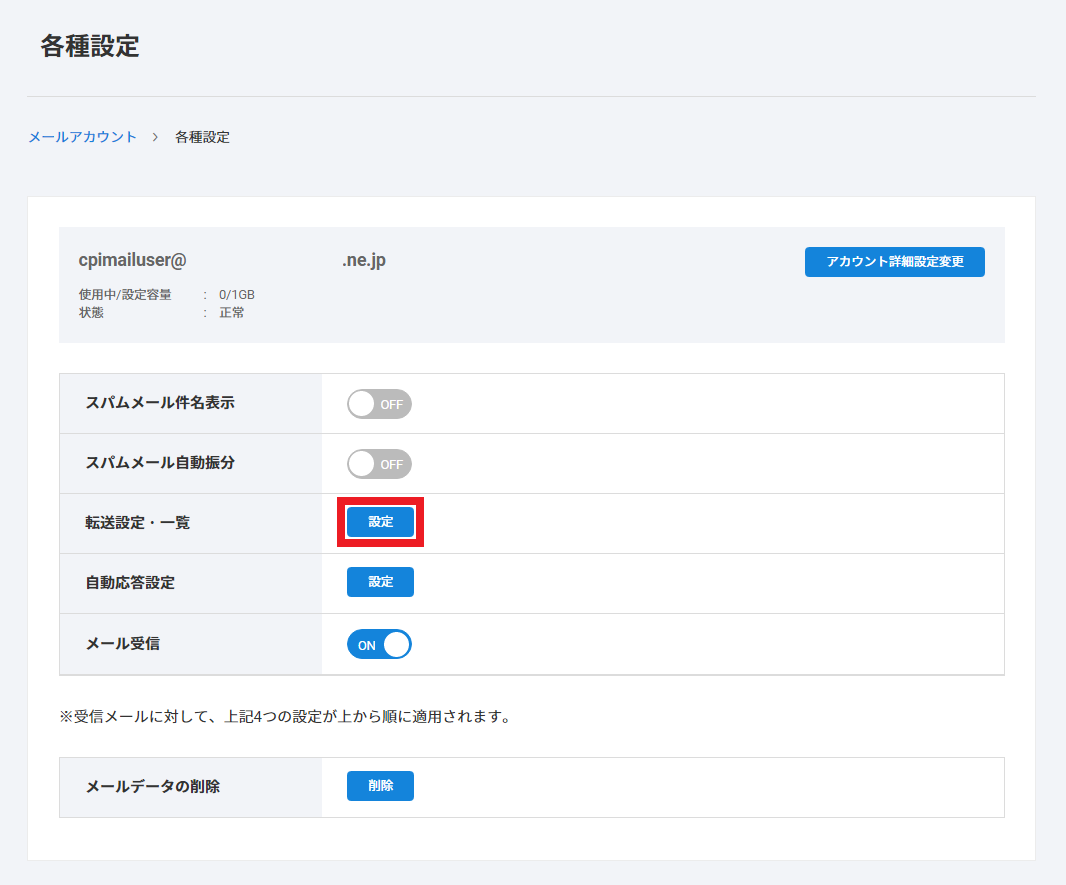Open 転送設定・一覧 with its 設定 button
The image size is (1066, 885).
coord(380,522)
